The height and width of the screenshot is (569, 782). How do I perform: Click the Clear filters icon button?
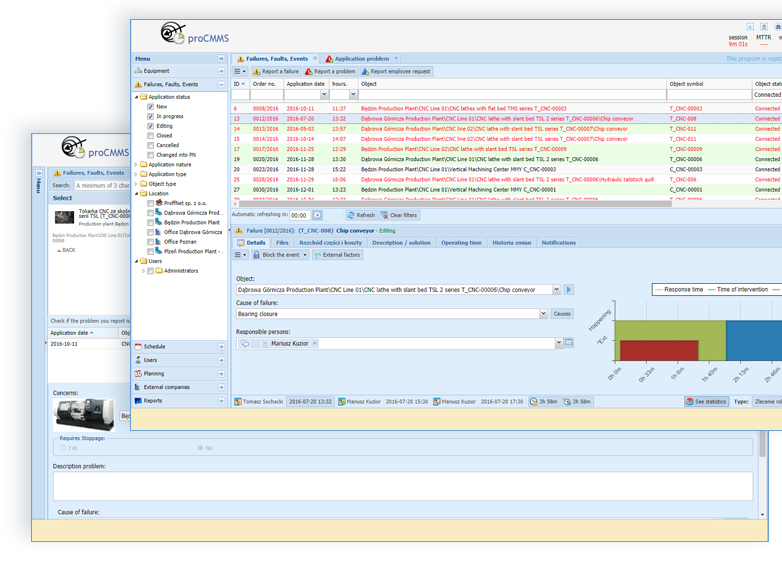(x=399, y=215)
